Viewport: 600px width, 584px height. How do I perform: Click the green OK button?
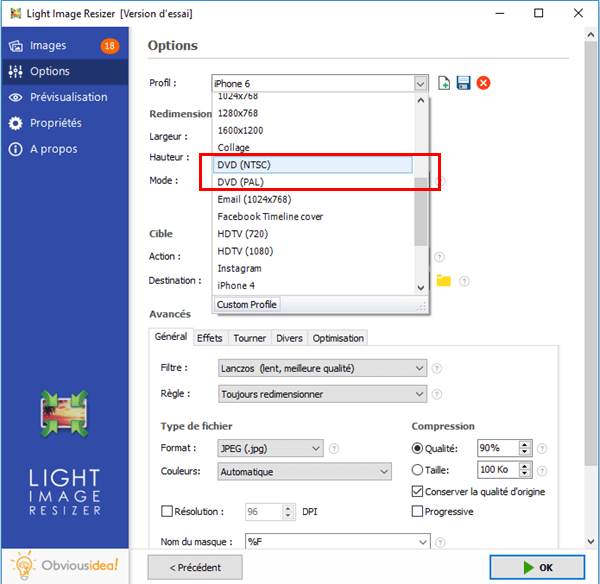pyautogui.click(x=537, y=568)
